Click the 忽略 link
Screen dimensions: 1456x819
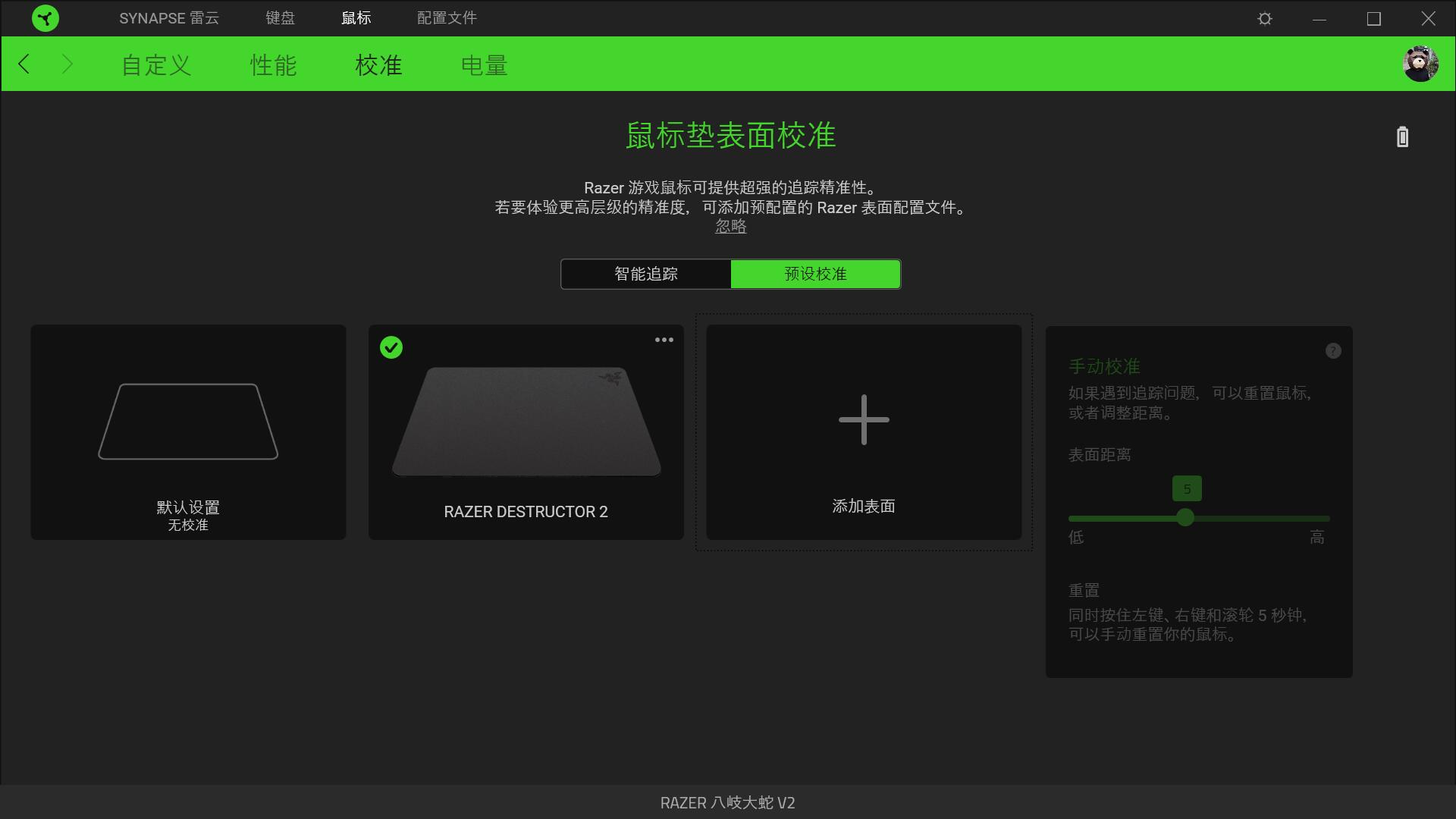pyautogui.click(x=730, y=226)
